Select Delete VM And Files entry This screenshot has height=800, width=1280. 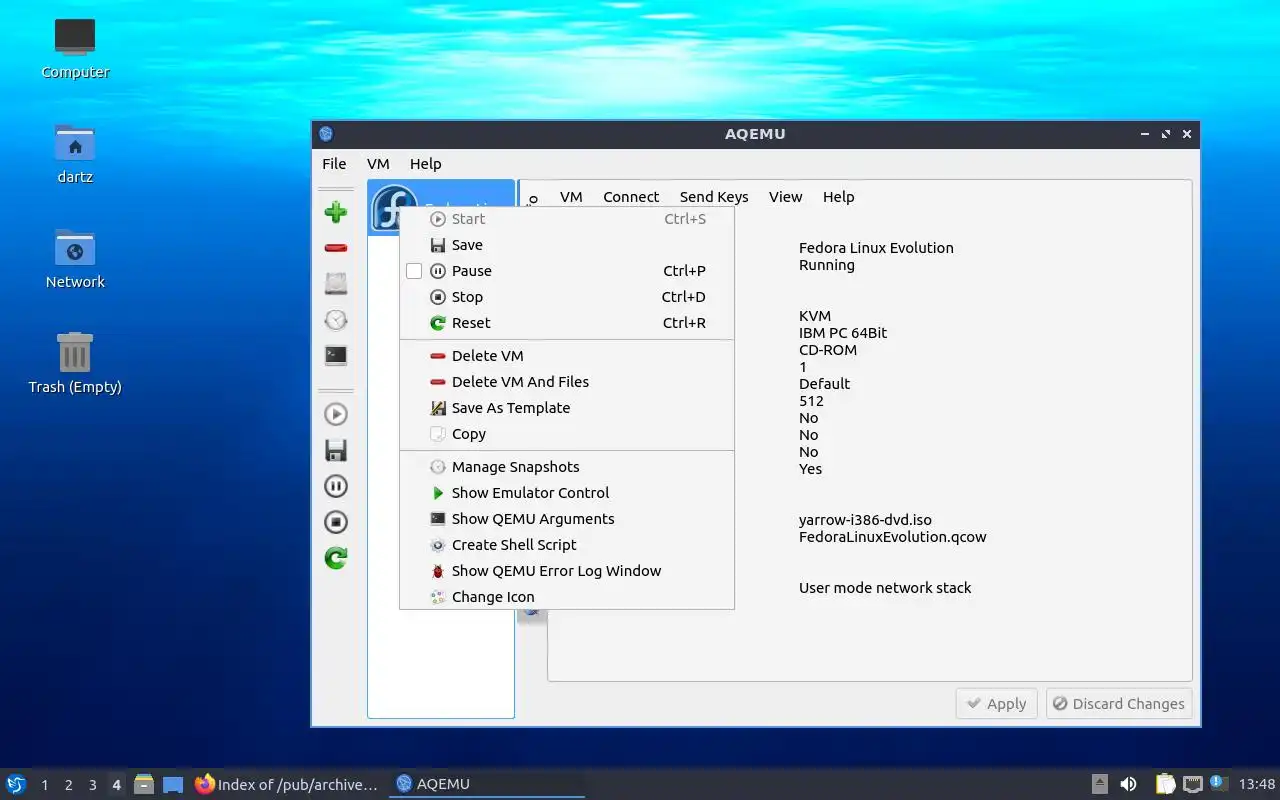click(567, 382)
